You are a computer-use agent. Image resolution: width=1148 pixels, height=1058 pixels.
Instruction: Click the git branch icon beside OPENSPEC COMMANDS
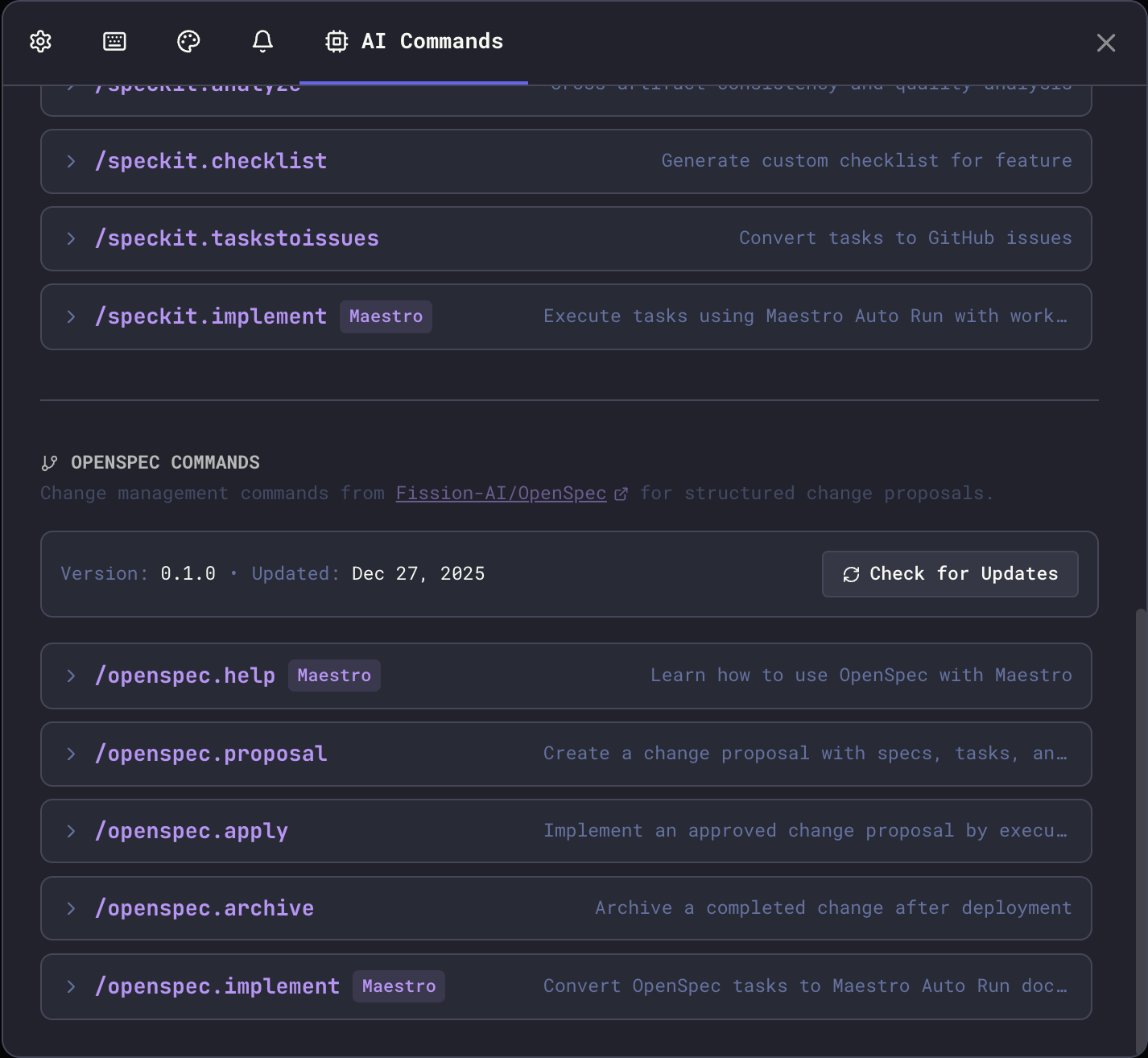coord(49,462)
